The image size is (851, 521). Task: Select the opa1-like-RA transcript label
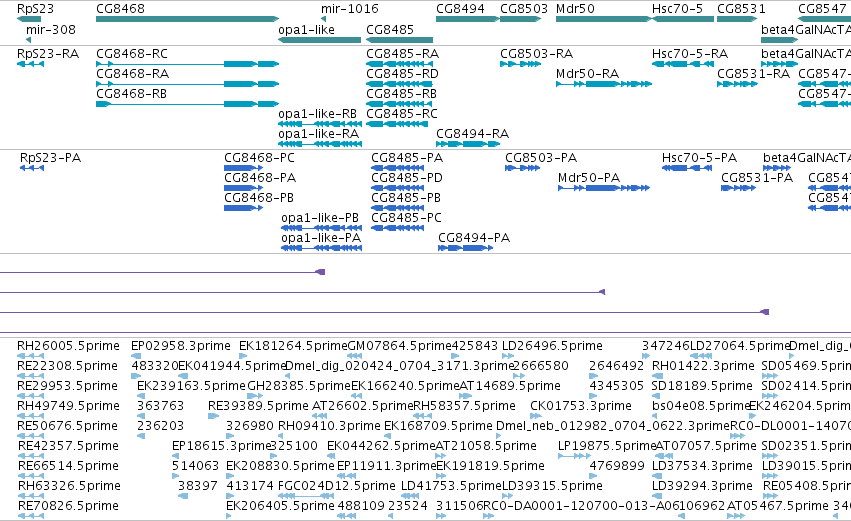coord(319,134)
